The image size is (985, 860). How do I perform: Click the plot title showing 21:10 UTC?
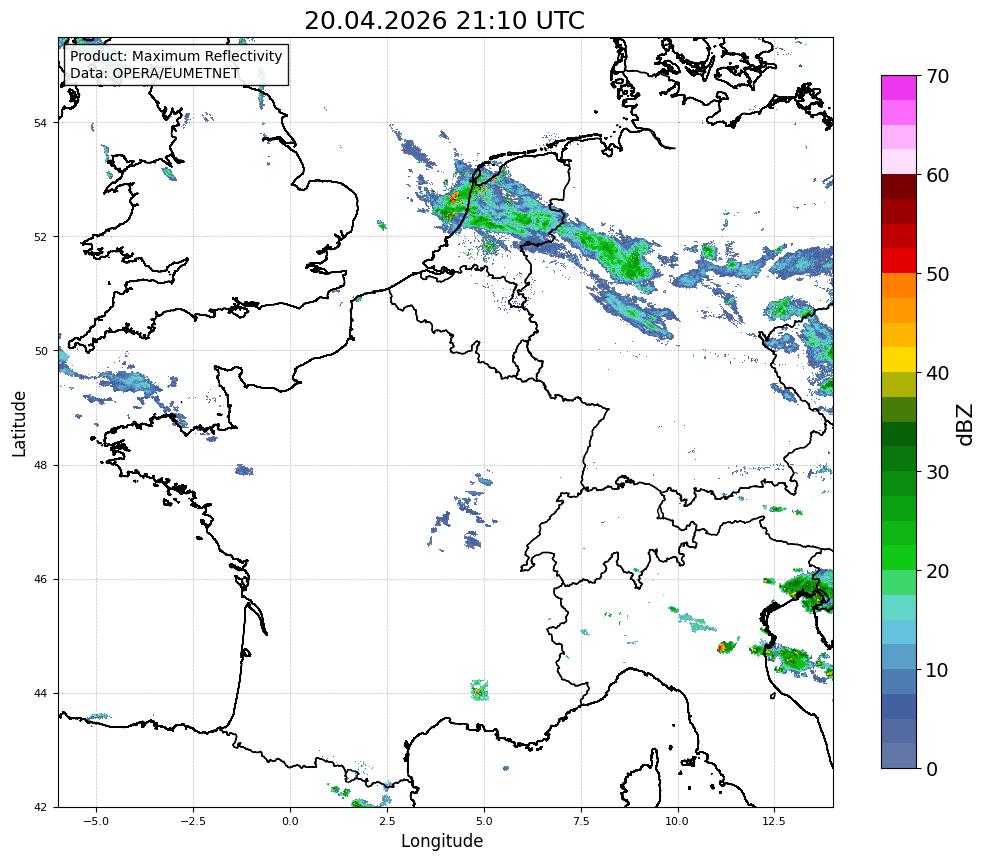(x=444, y=21)
